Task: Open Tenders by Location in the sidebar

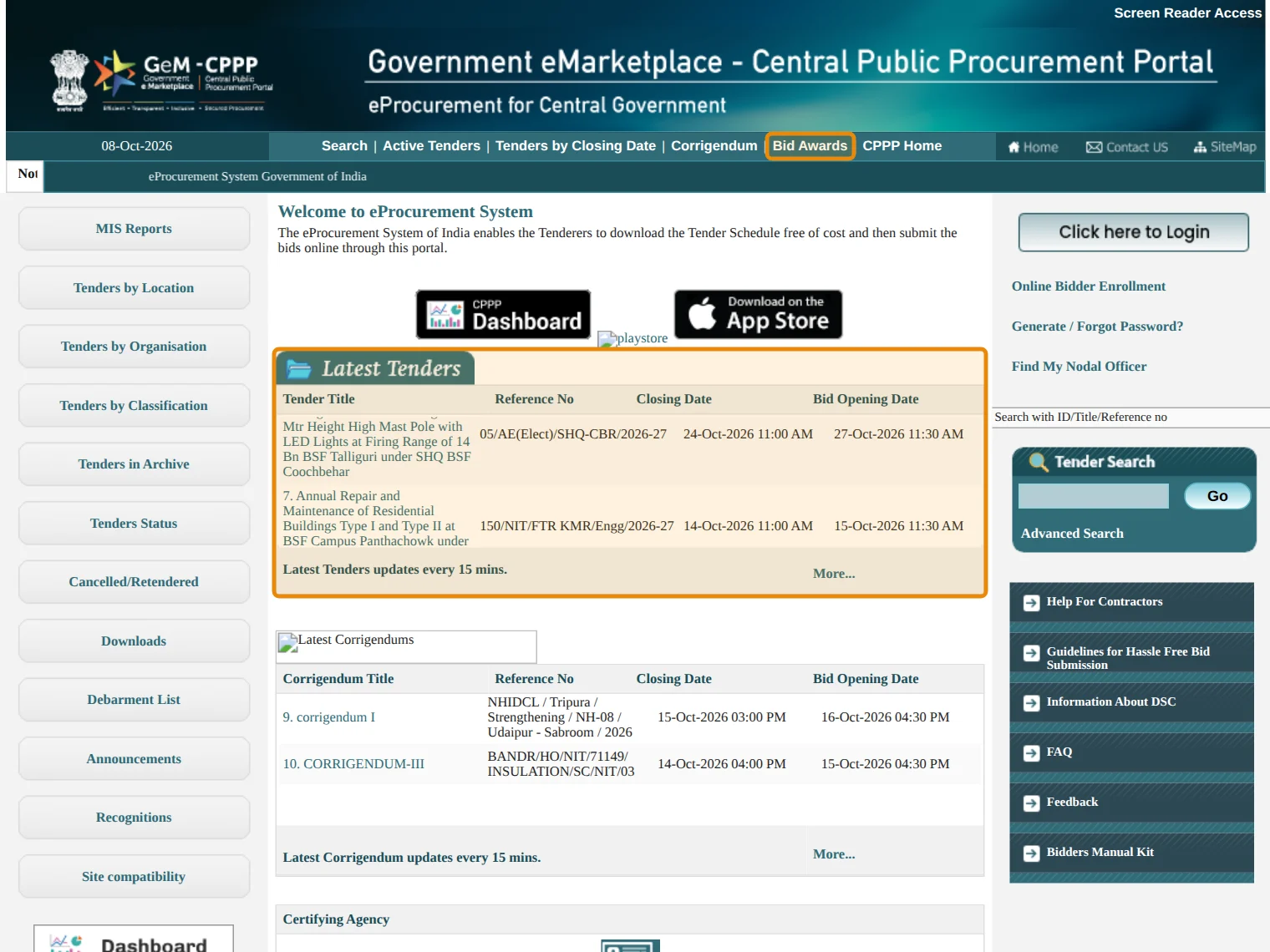Action: click(x=134, y=288)
